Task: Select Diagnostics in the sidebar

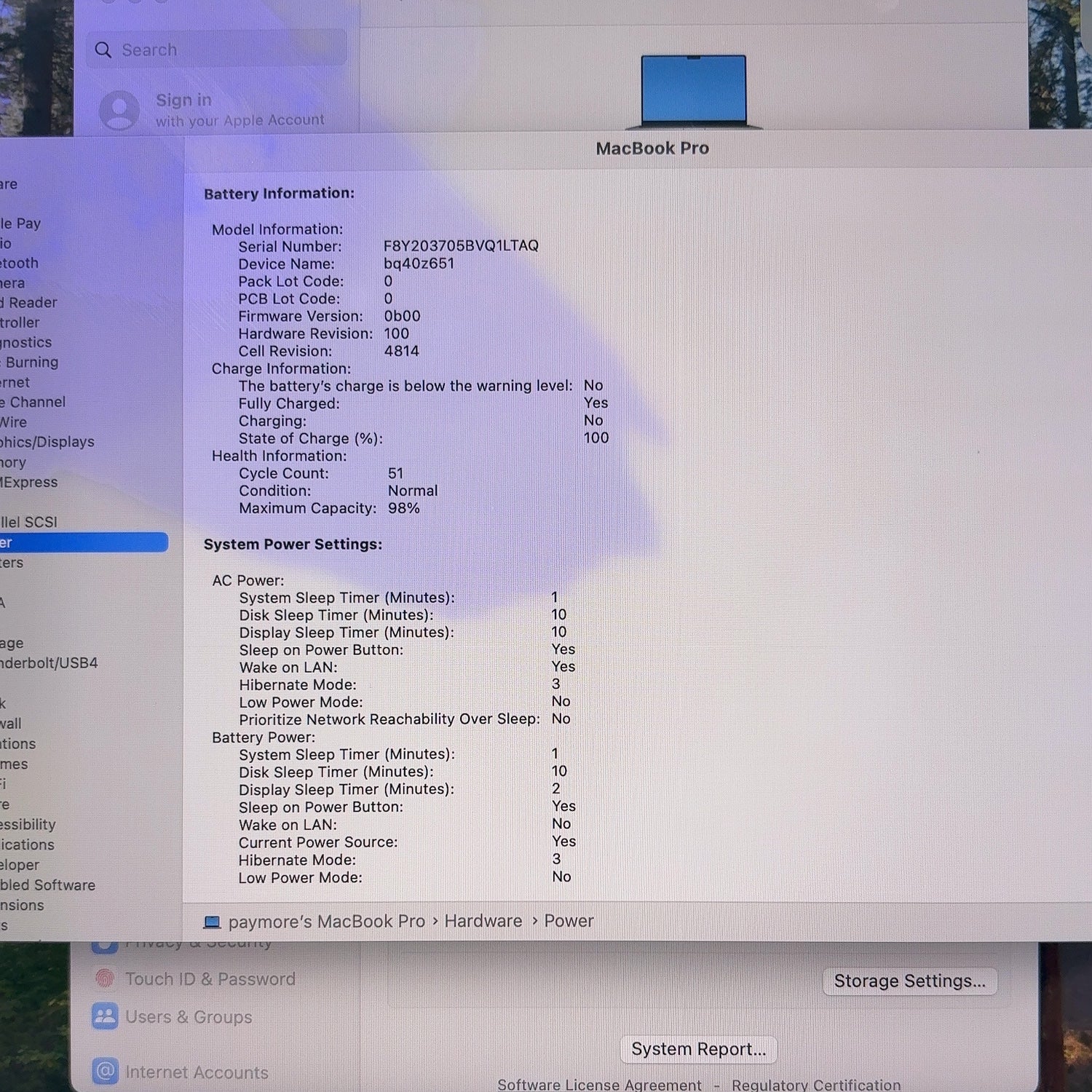Action: (x=26, y=342)
